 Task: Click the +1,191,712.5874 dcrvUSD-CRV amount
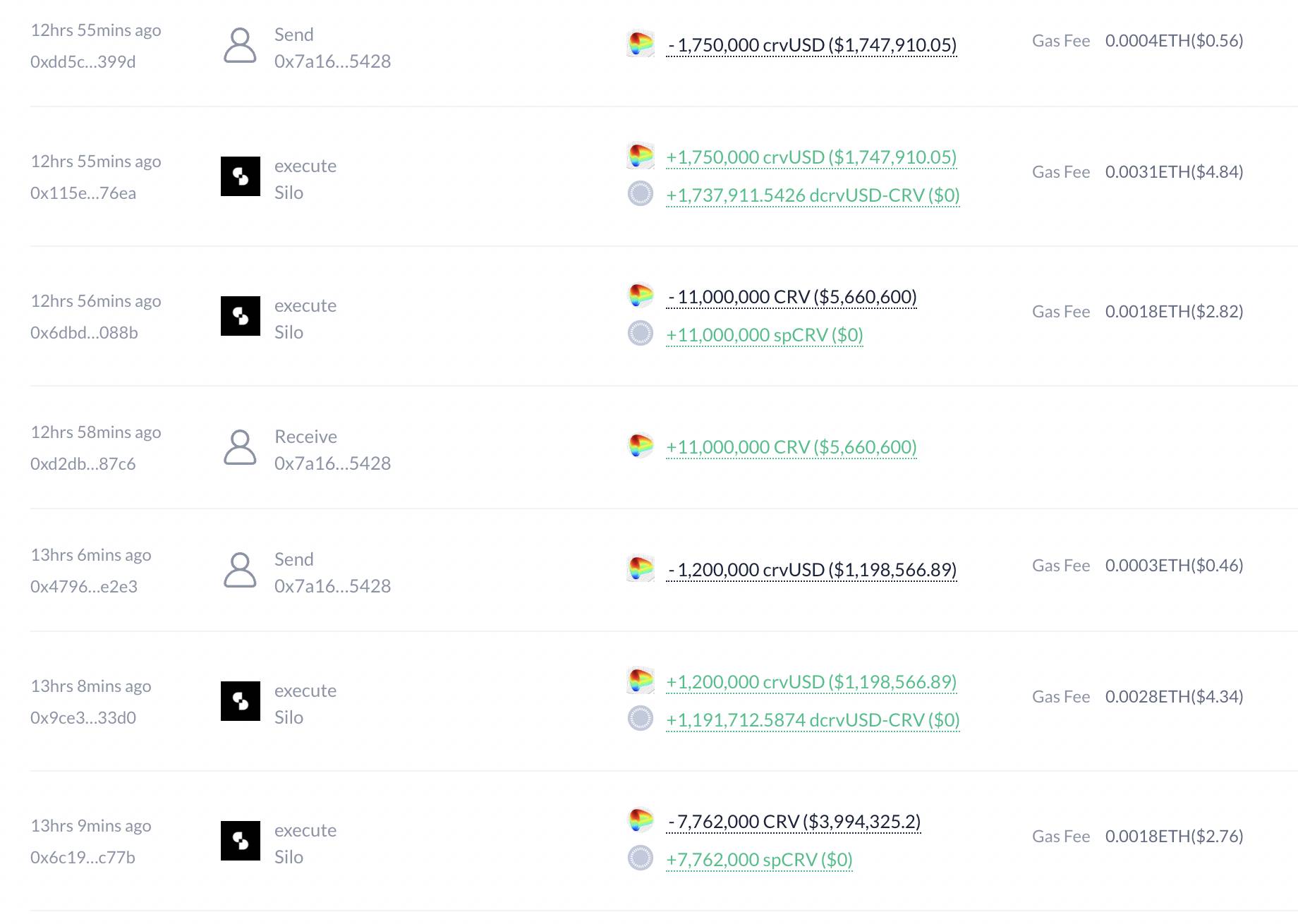pyautogui.click(x=813, y=720)
